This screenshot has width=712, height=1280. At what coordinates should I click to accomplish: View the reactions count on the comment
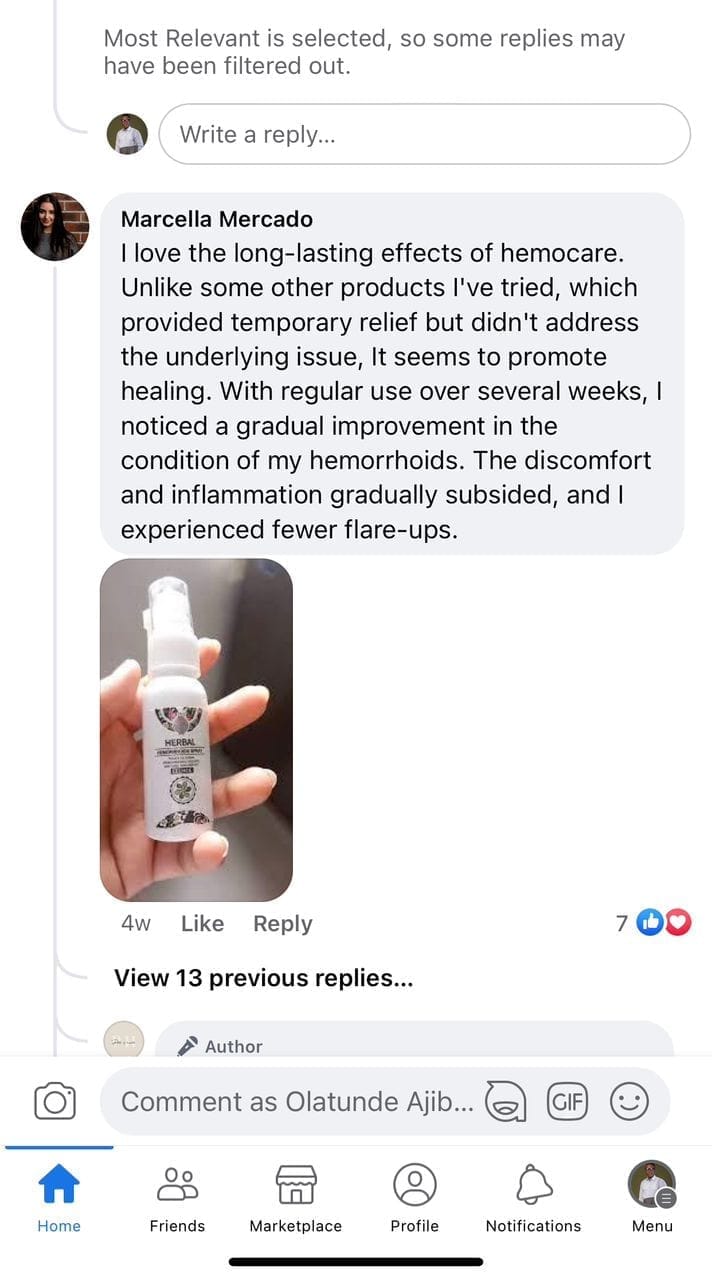click(653, 923)
